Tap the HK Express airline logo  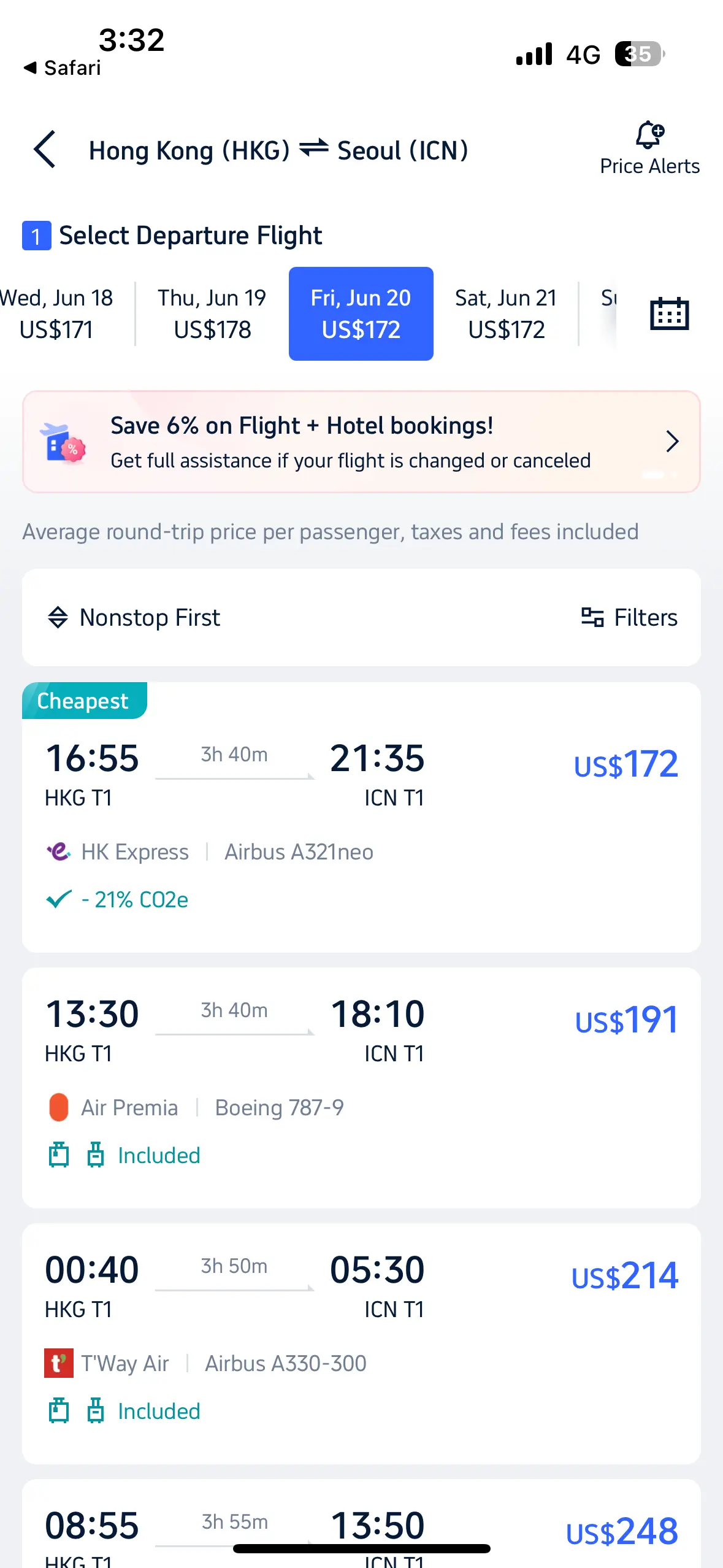(x=59, y=851)
